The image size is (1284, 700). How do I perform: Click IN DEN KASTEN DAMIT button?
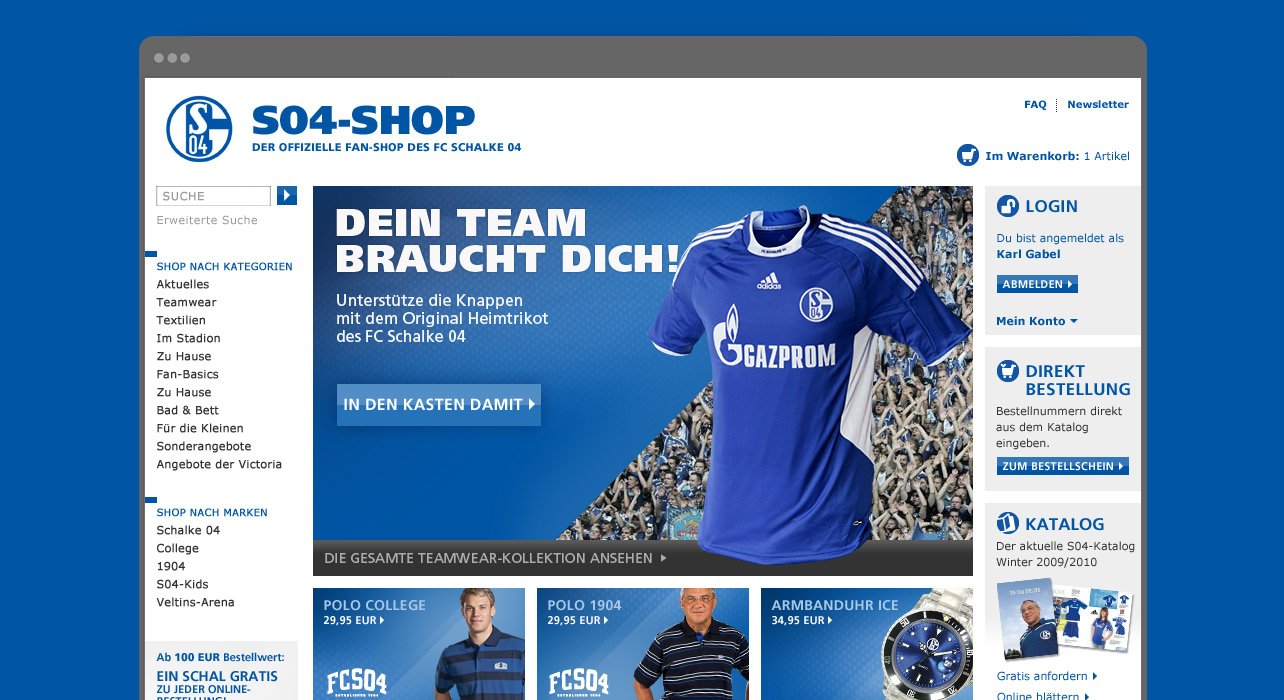[x=439, y=405]
